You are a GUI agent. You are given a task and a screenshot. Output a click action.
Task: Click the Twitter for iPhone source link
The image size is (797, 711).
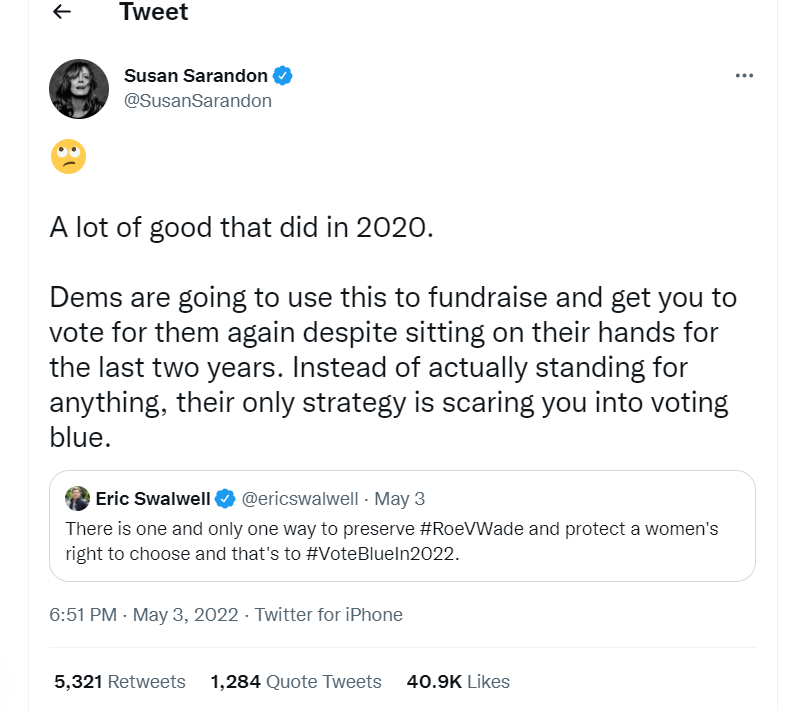[329, 615]
